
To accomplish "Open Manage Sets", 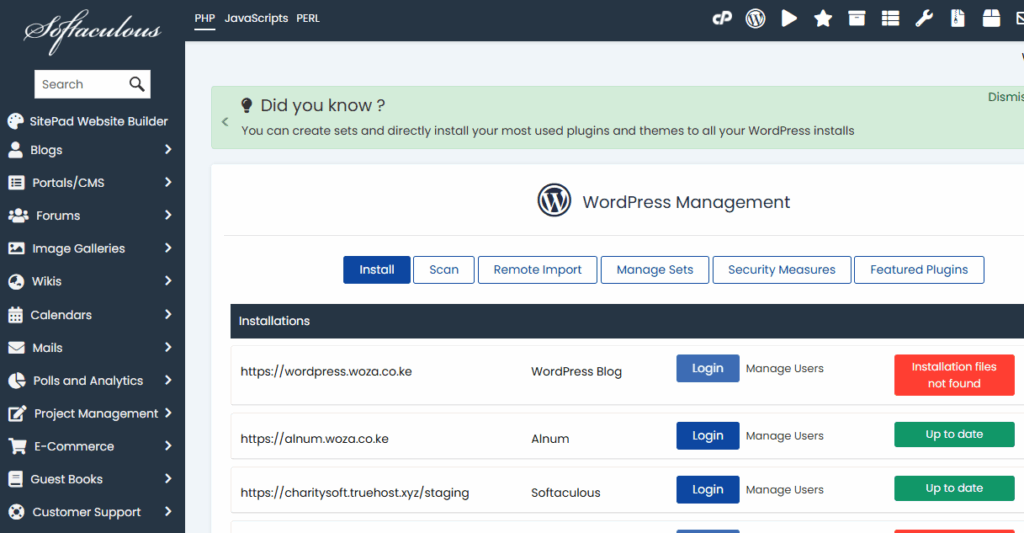I will pos(655,270).
